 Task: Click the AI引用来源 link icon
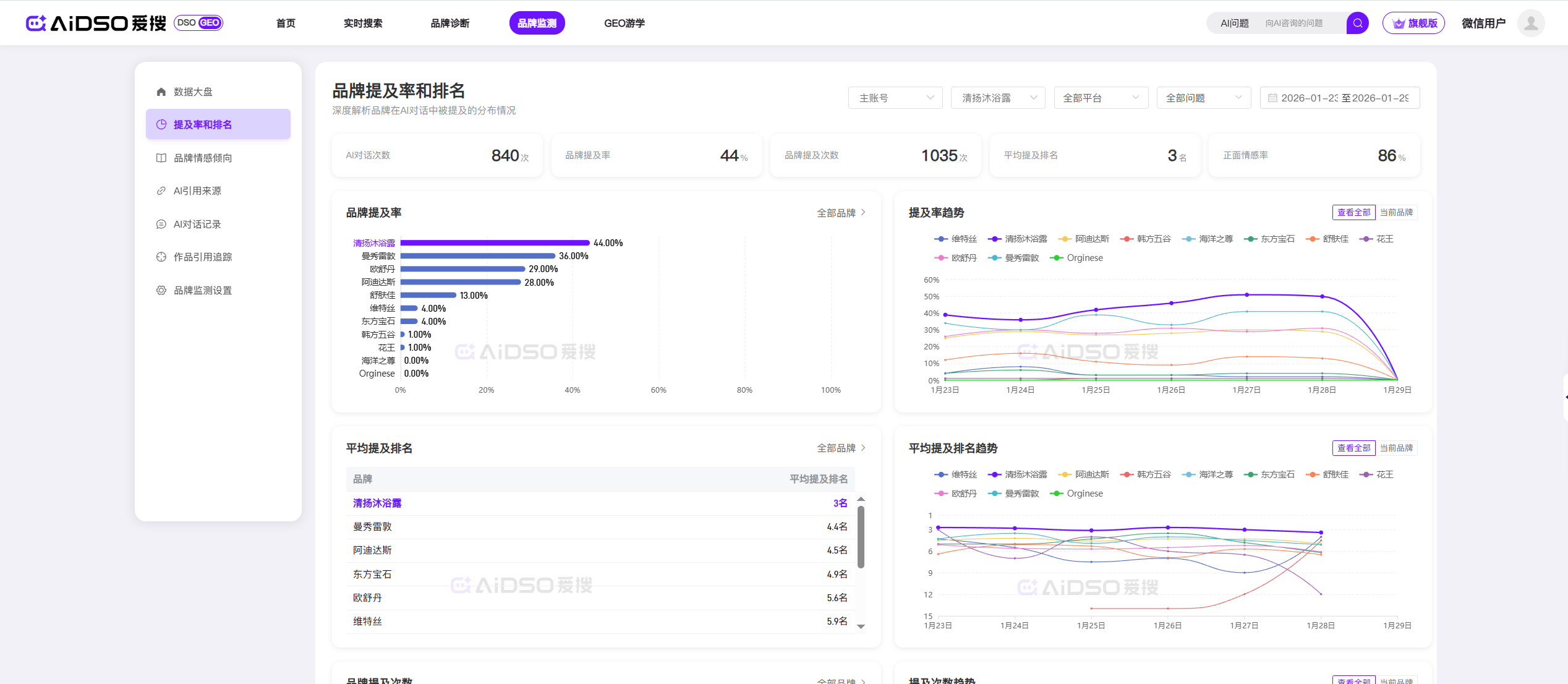coord(161,190)
